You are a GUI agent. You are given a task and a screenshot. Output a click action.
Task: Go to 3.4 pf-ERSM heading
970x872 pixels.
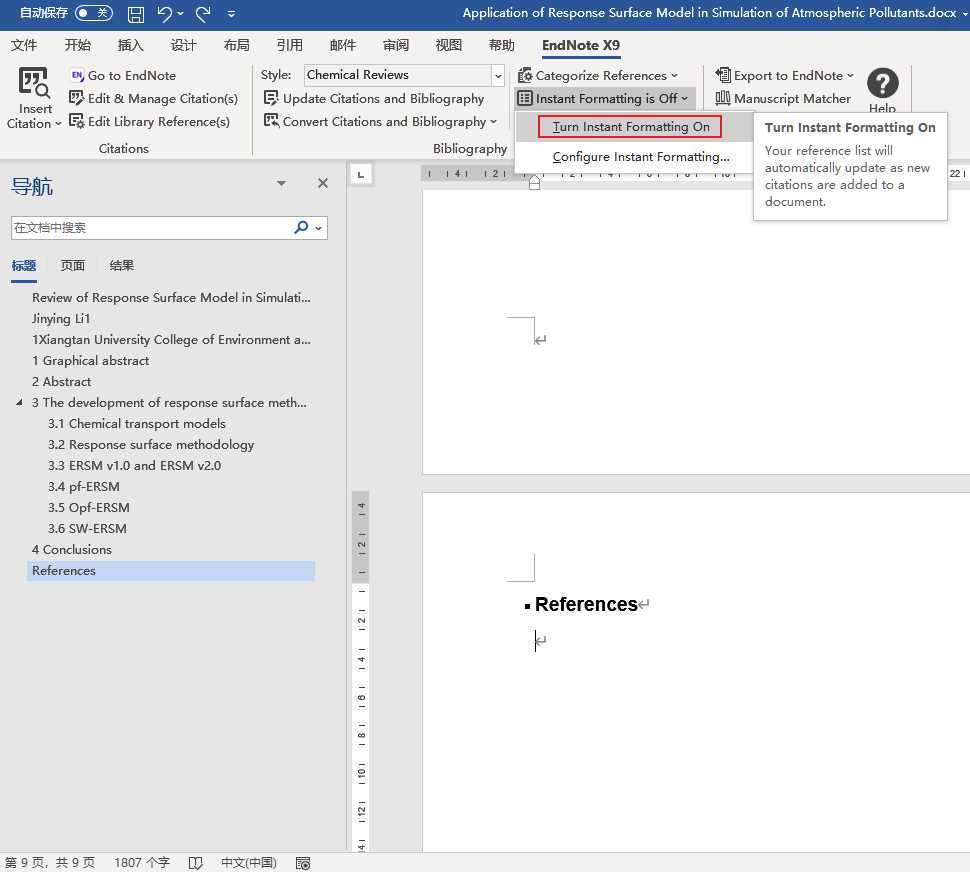(84, 487)
